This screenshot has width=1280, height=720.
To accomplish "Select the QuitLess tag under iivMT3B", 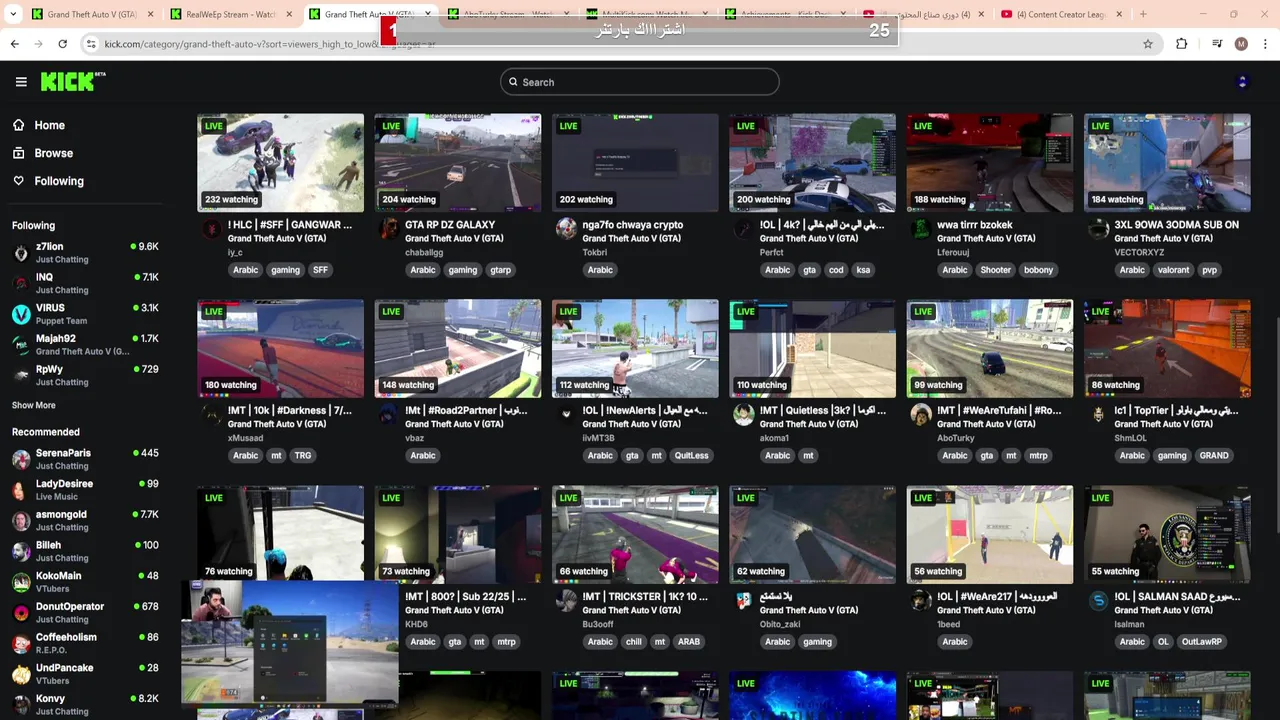I will coord(691,456).
